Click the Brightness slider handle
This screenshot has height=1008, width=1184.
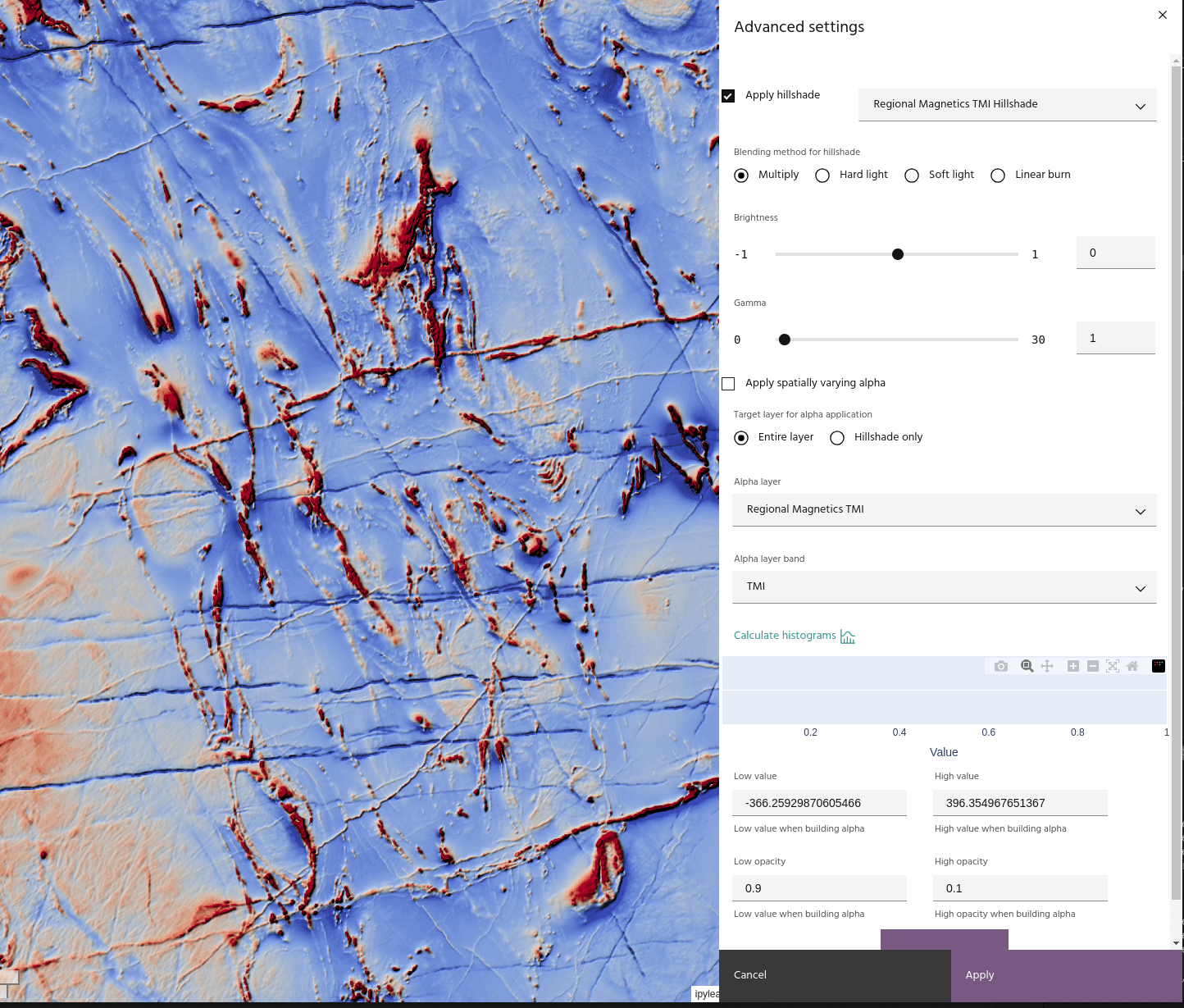[x=898, y=254]
